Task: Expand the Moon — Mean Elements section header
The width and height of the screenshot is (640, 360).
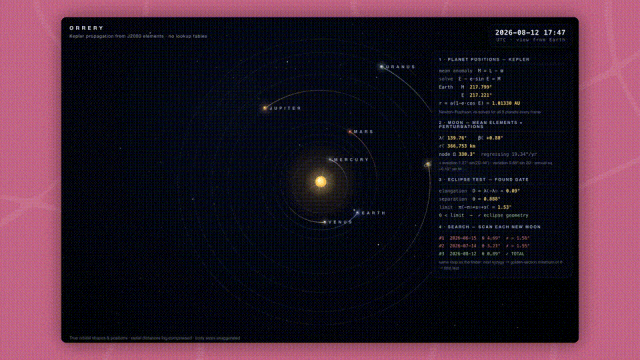Action: click(x=480, y=124)
